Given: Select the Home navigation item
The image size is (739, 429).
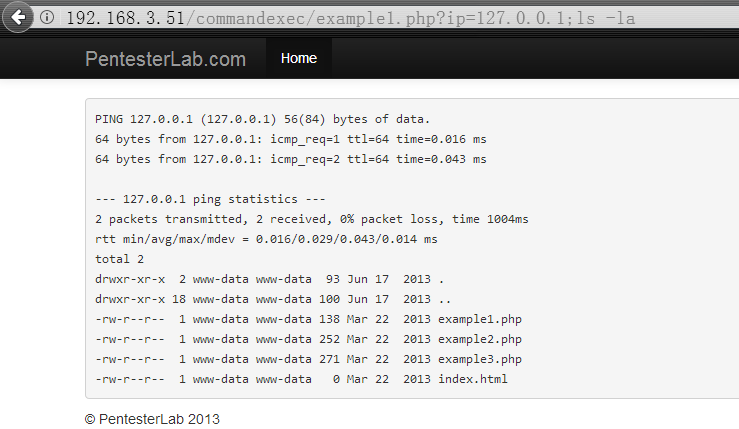Looking at the screenshot, I should (x=299, y=58).
